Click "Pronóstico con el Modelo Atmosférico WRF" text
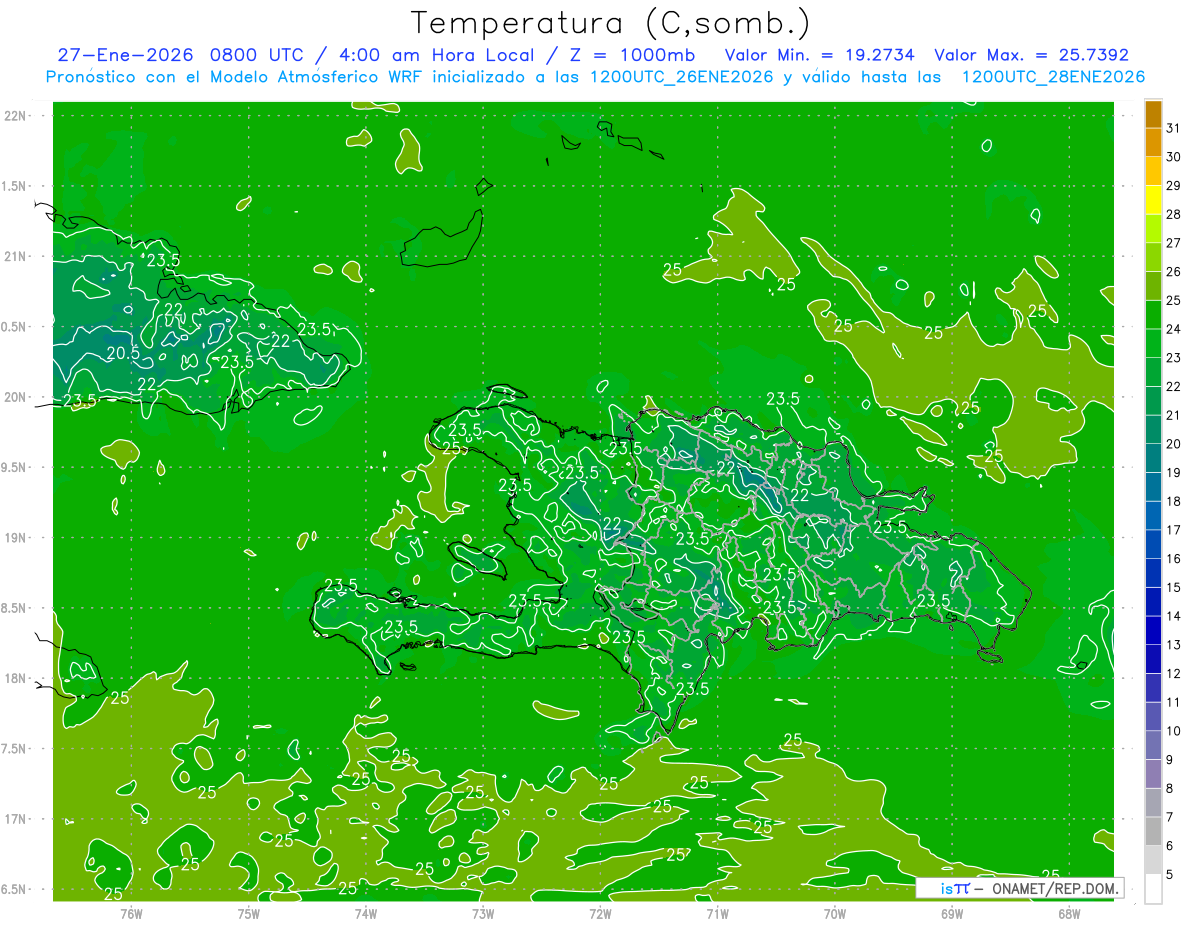 click(x=236, y=77)
